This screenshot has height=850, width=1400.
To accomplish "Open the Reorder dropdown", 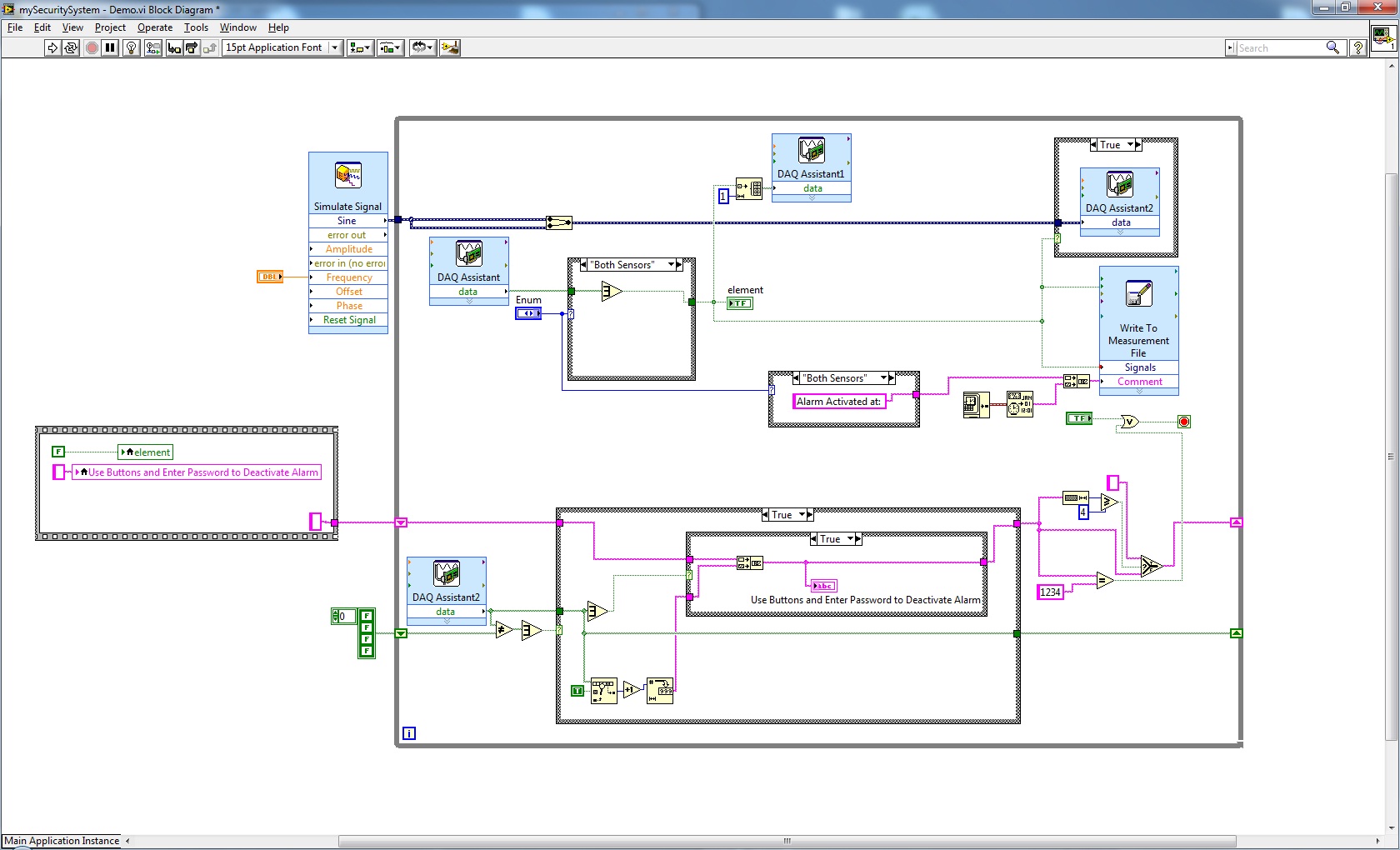I will pos(422,47).
